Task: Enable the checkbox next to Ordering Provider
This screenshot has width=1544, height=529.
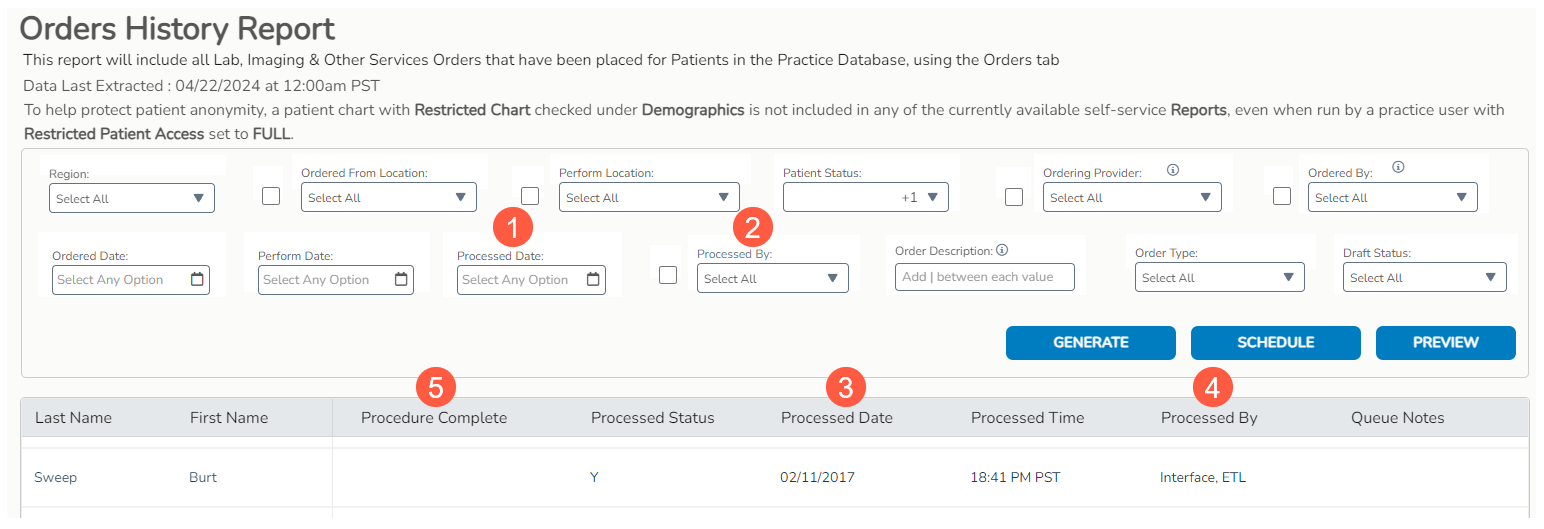Action: [1014, 197]
